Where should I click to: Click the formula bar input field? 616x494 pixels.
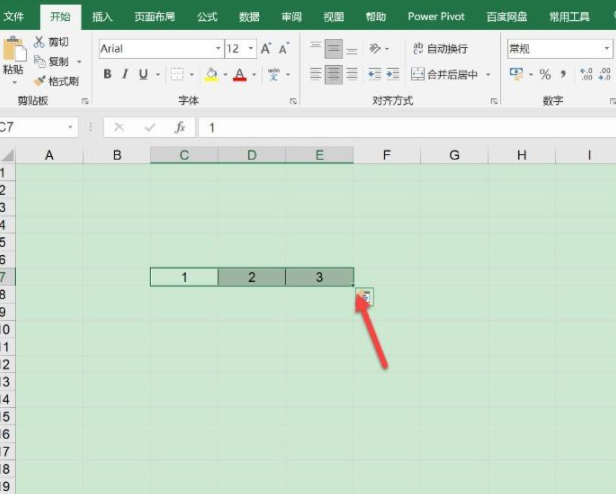coord(407,127)
